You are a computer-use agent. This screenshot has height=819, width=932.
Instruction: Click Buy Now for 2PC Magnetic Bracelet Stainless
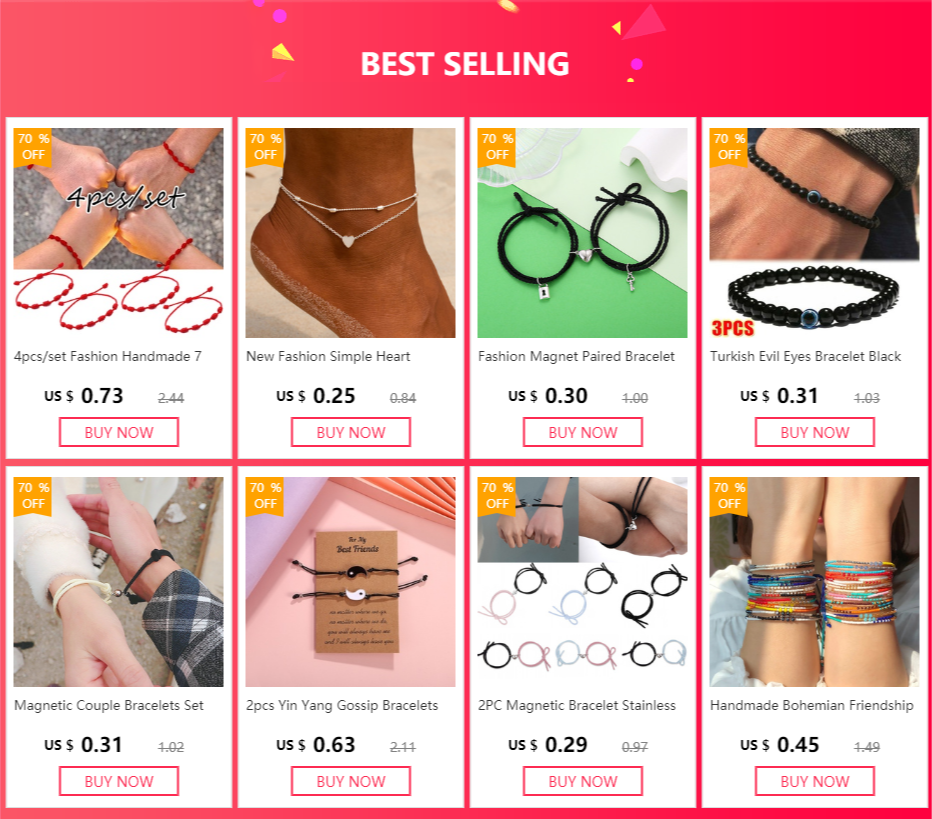pyautogui.click(x=583, y=781)
